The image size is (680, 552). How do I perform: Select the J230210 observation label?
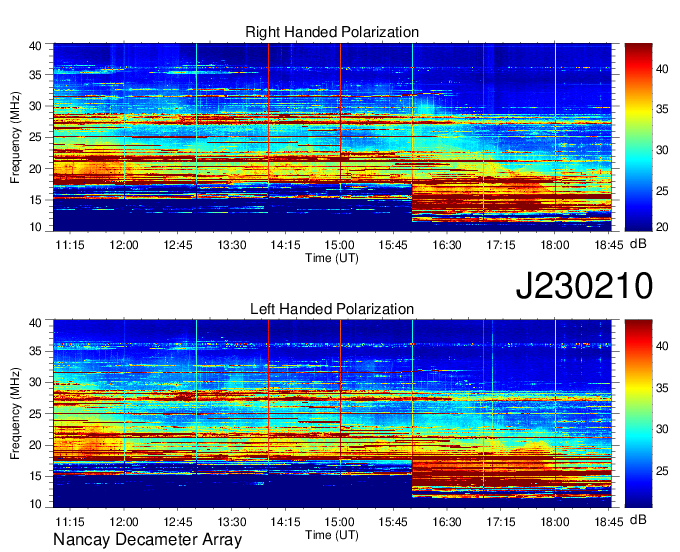(584, 286)
